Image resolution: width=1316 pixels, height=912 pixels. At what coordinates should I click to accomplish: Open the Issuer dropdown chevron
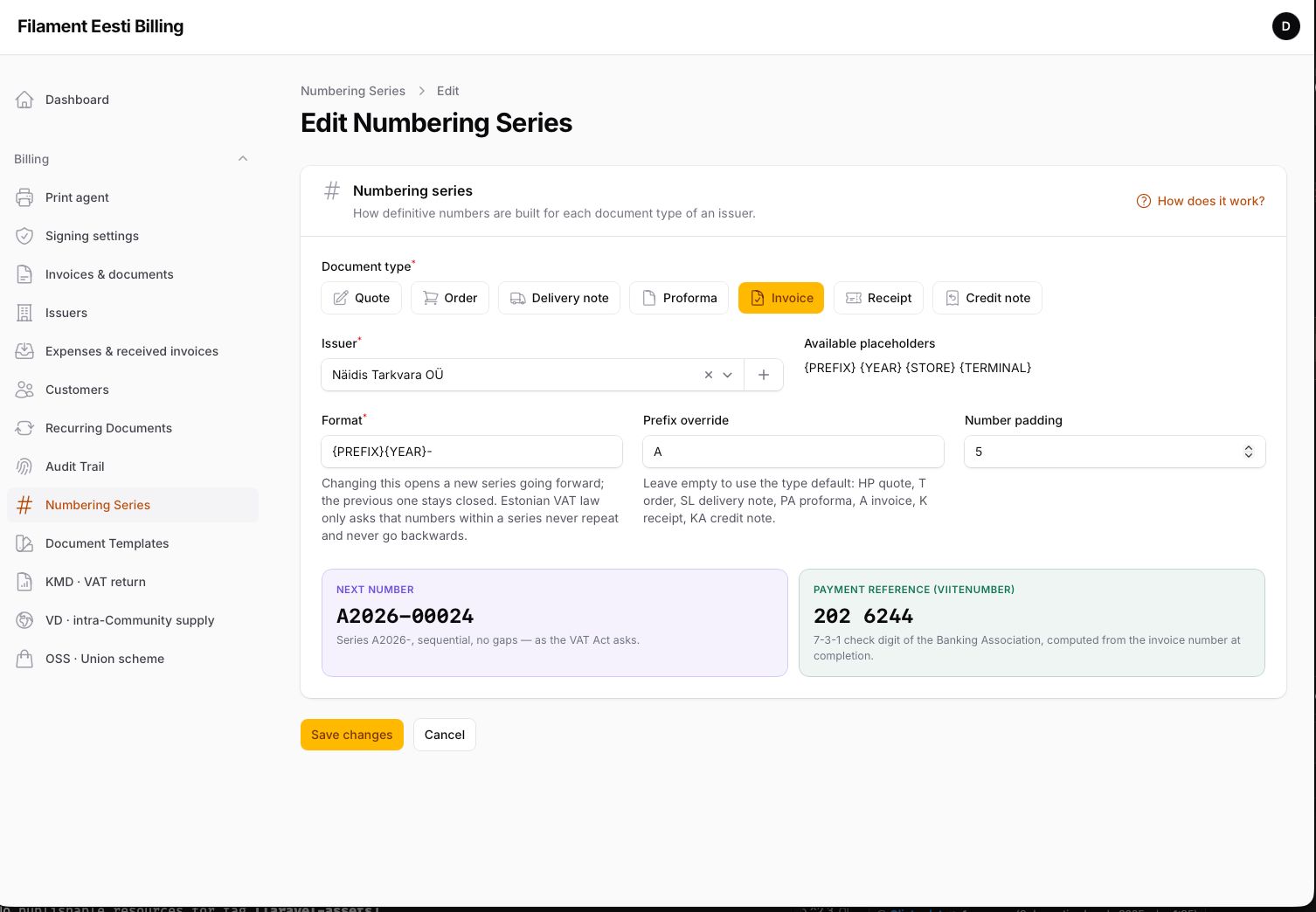click(x=727, y=375)
